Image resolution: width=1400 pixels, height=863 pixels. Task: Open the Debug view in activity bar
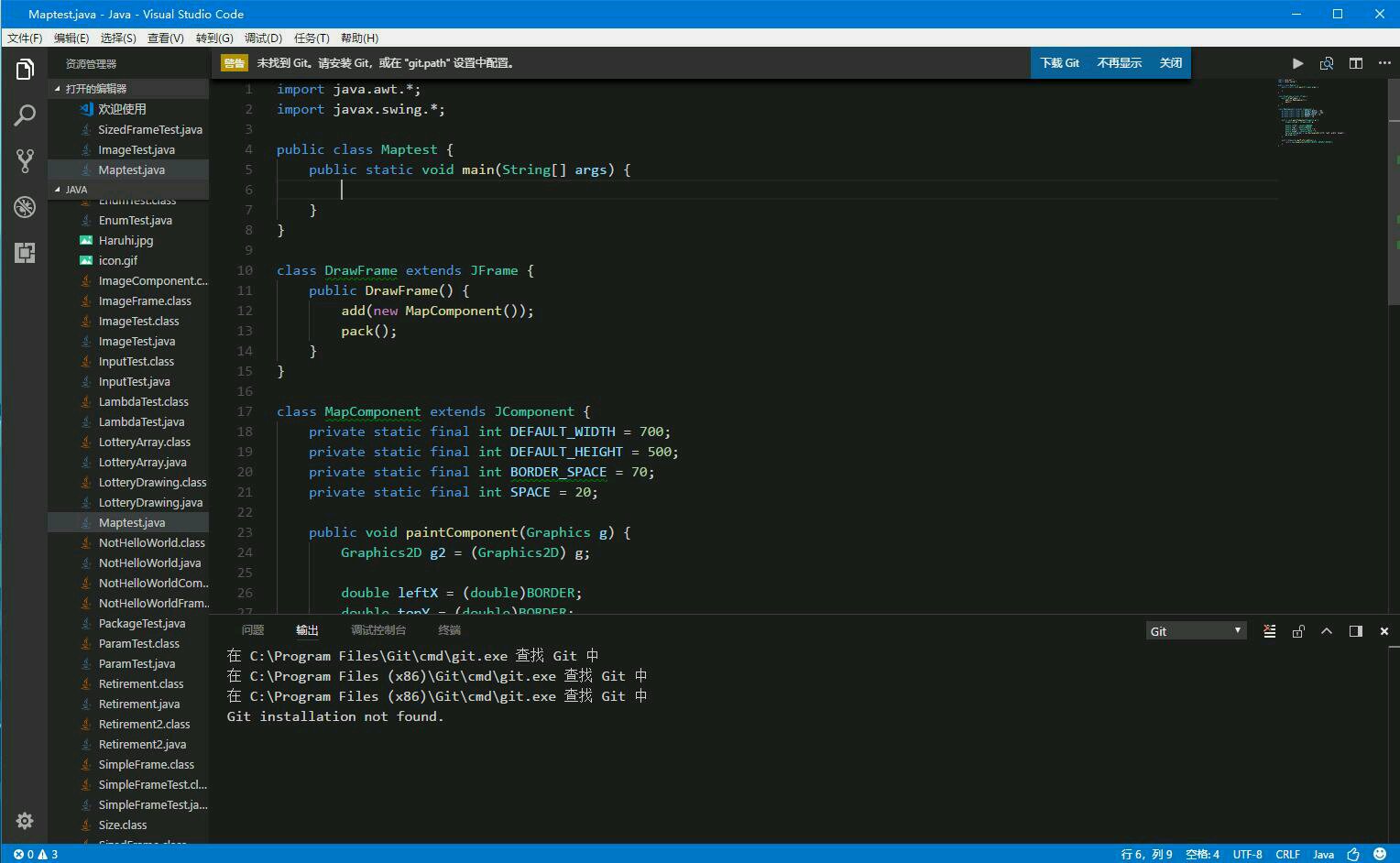click(25, 207)
